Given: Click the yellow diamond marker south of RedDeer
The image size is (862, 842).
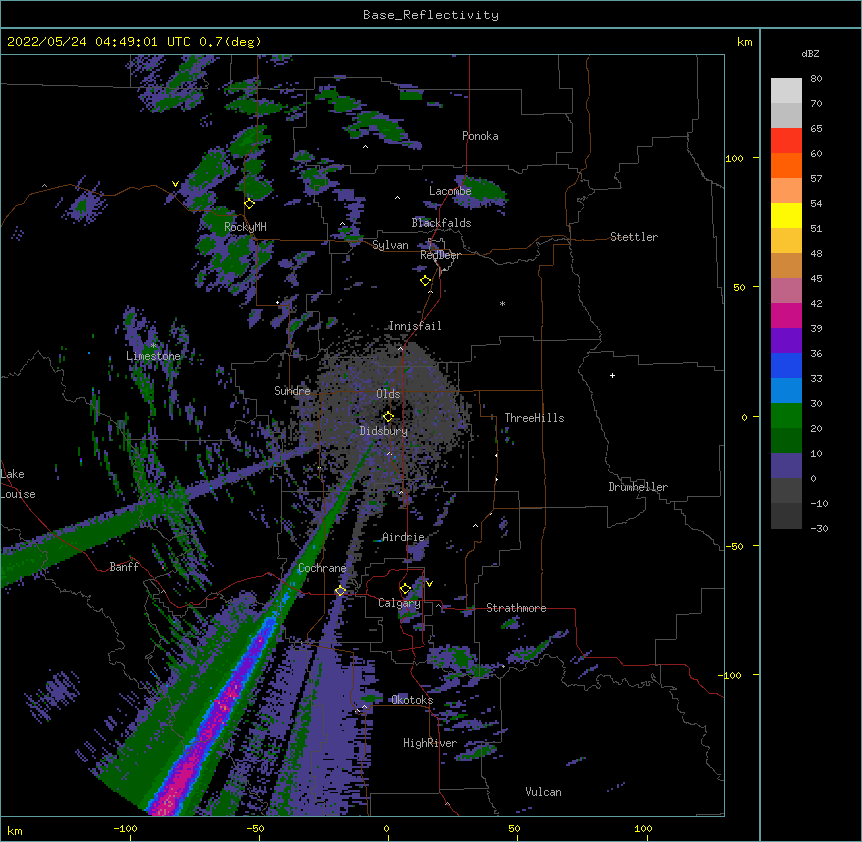Looking at the screenshot, I should tap(426, 281).
